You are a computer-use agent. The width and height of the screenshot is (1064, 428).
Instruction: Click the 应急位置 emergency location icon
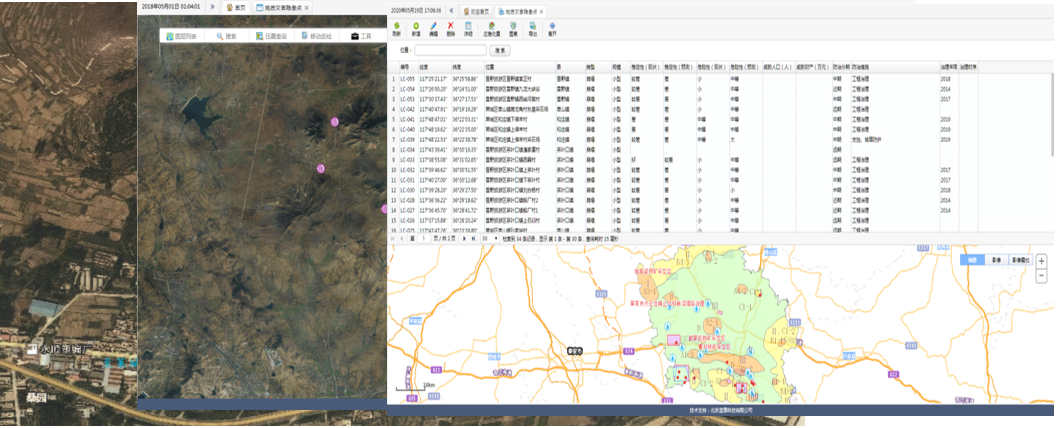coord(492,28)
